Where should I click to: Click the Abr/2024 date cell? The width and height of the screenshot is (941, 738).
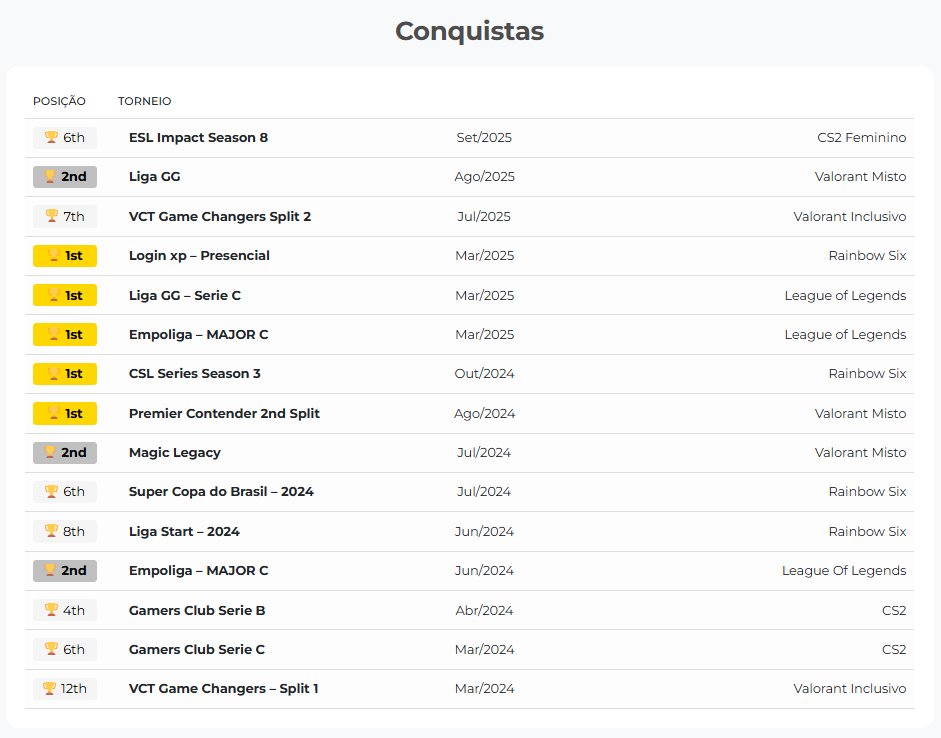click(484, 610)
